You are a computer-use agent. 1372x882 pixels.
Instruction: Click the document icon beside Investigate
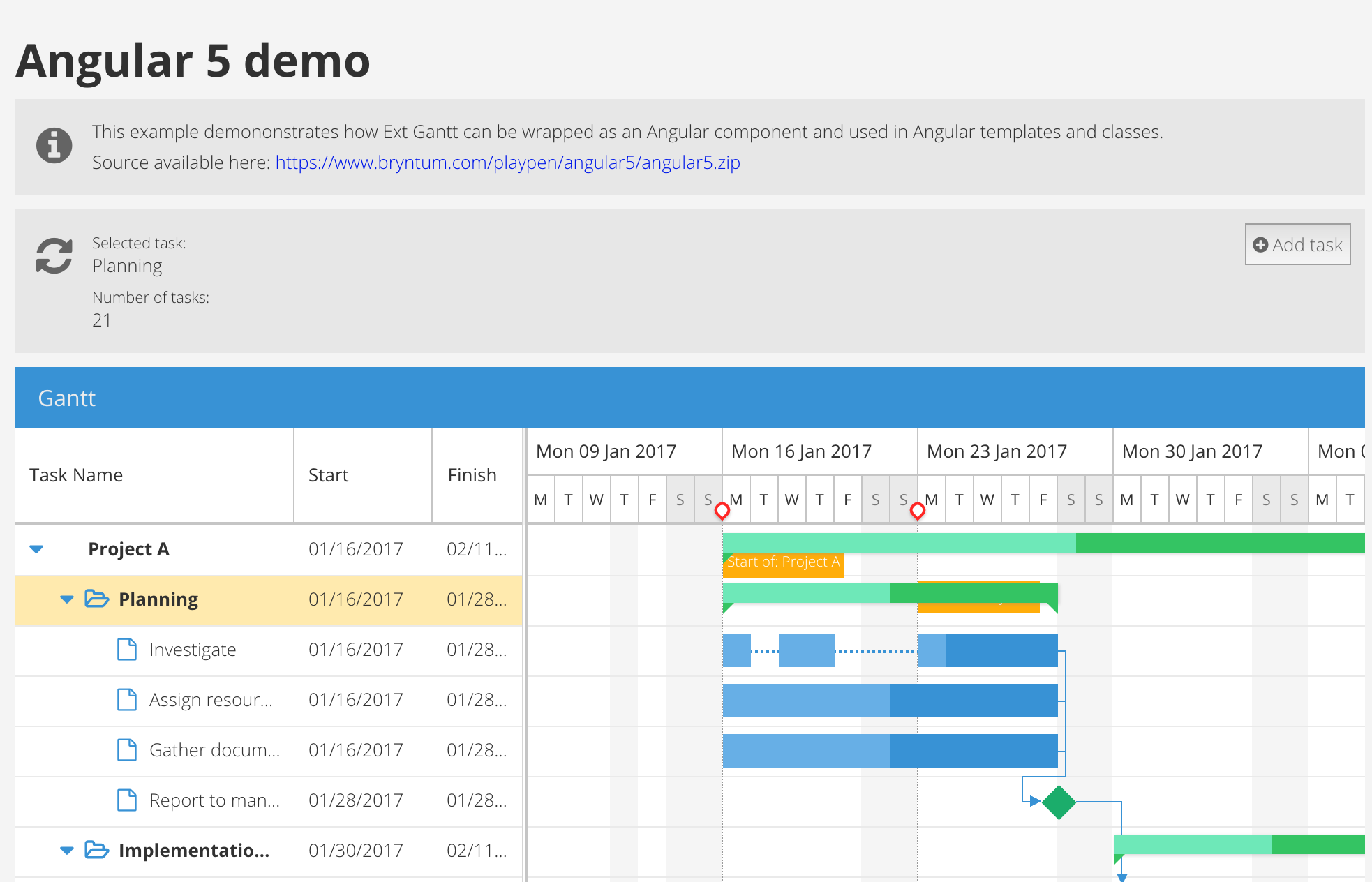[126, 649]
